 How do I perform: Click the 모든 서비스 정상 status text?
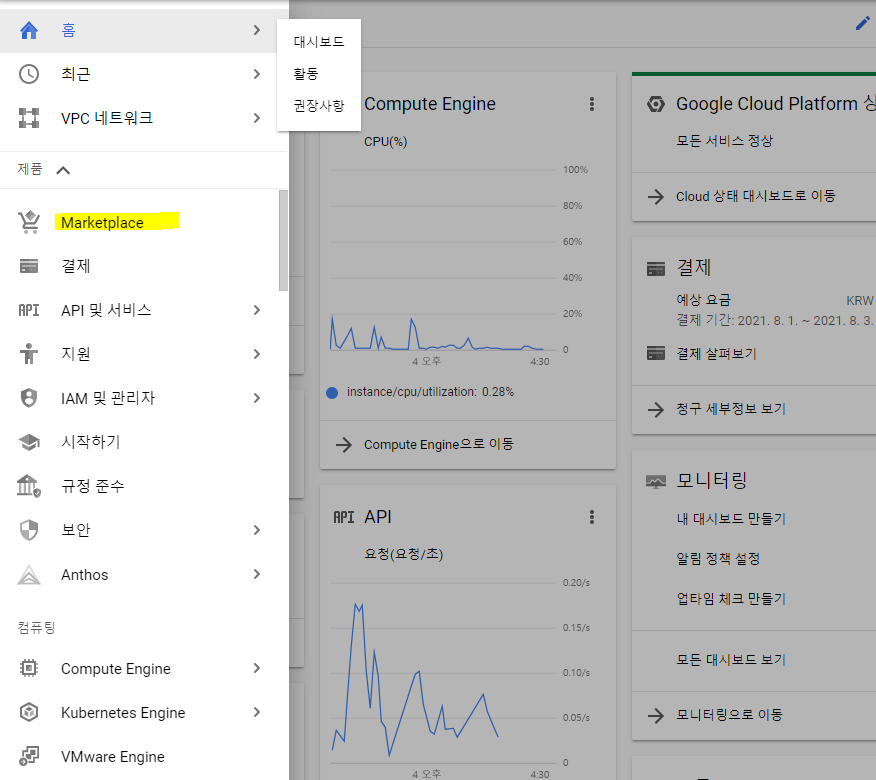(724, 141)
